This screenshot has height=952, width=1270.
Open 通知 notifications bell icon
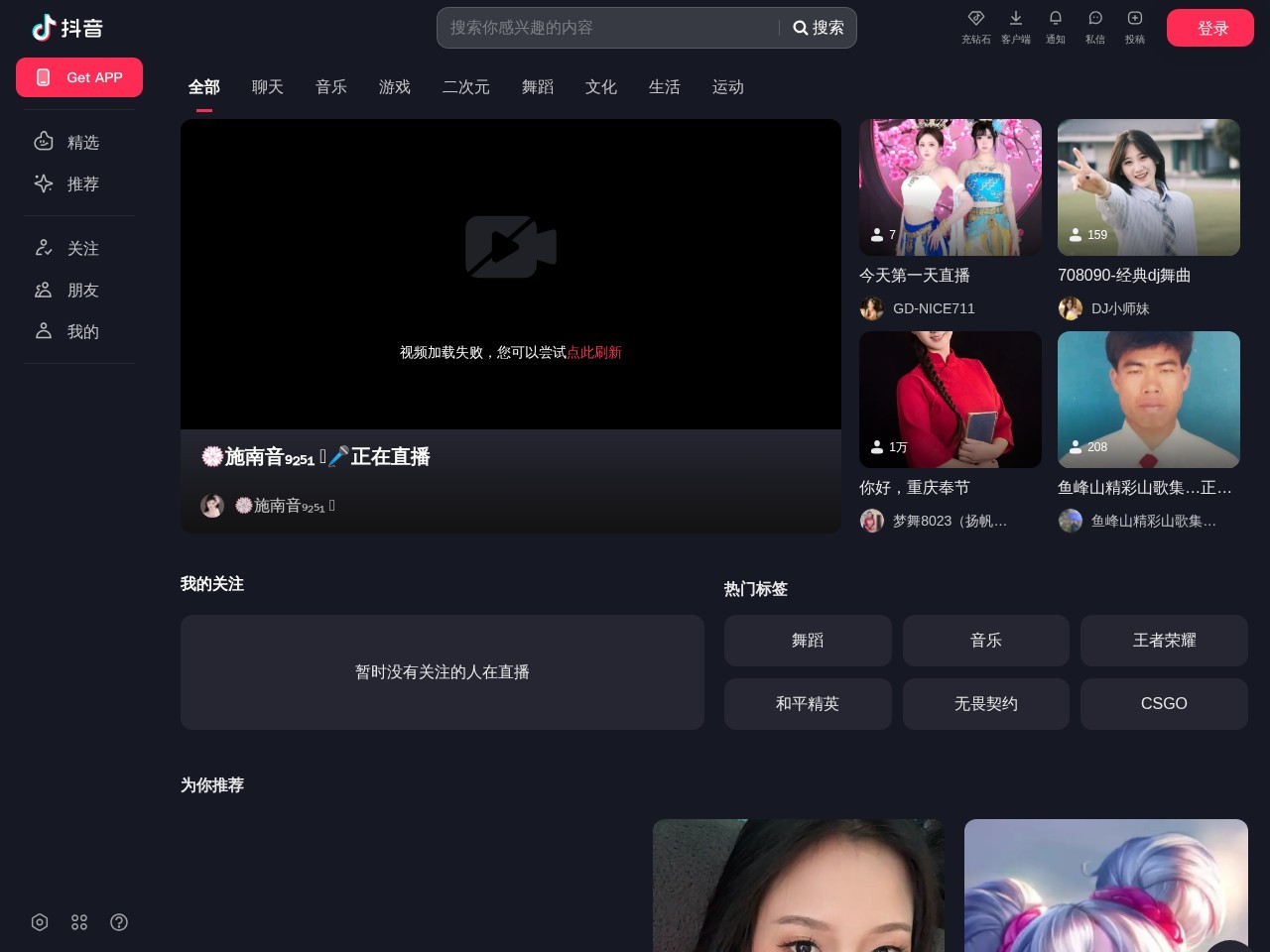[x=1055, y=28]
